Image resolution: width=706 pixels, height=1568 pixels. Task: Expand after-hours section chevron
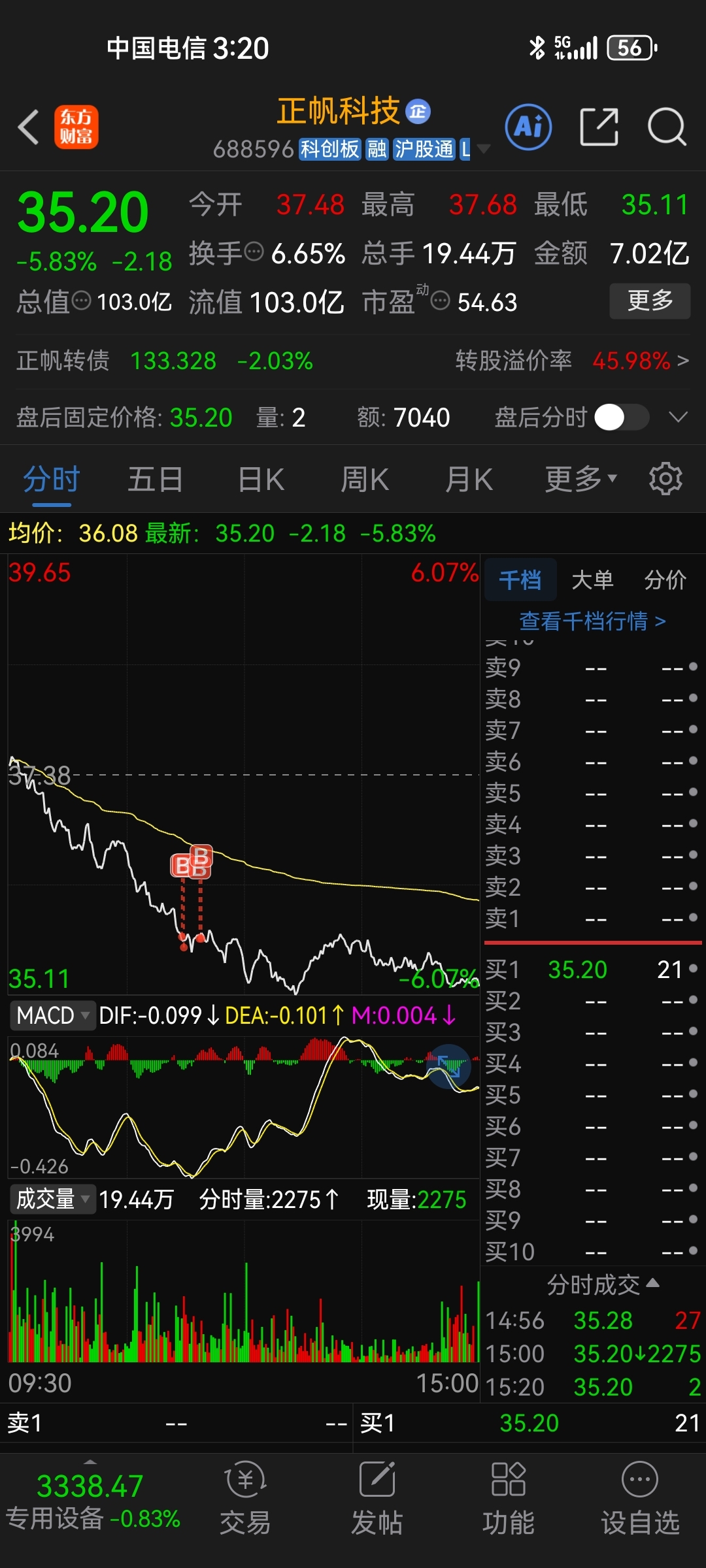click(x=679, y=417)
